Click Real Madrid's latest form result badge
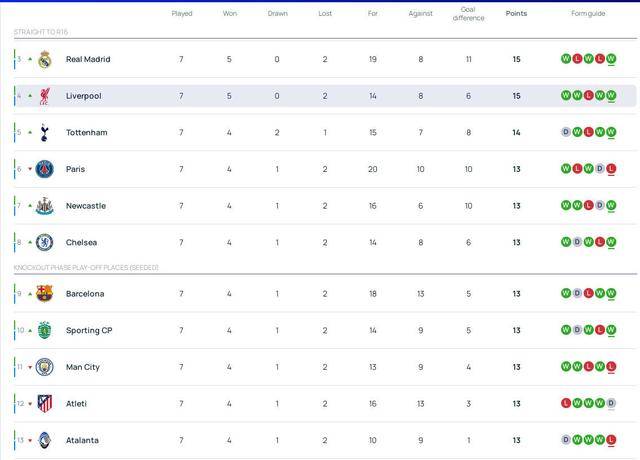The image size is (640, 460). point(611,59)
